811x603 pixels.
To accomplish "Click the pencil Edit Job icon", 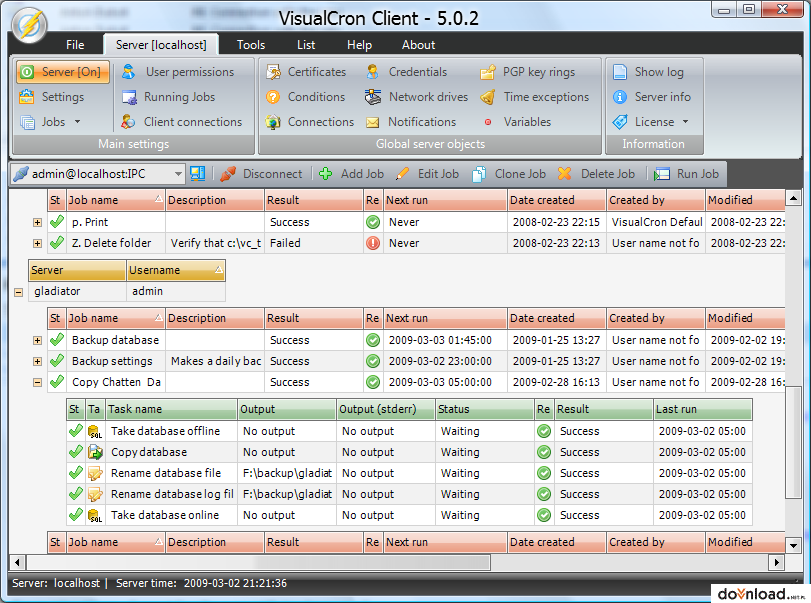I will point(402,174).
